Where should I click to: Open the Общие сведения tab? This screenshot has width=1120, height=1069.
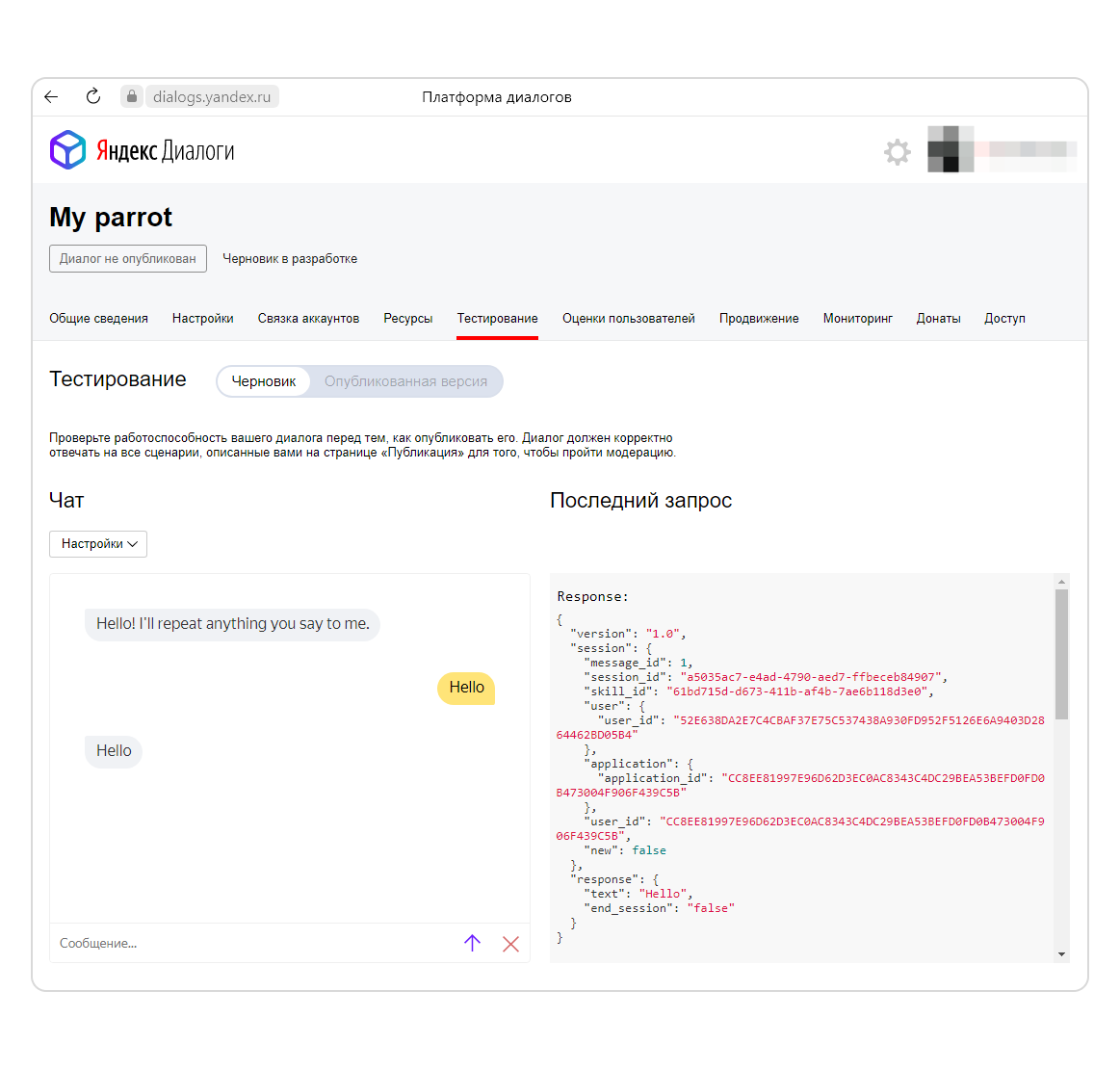pos(98,319)
